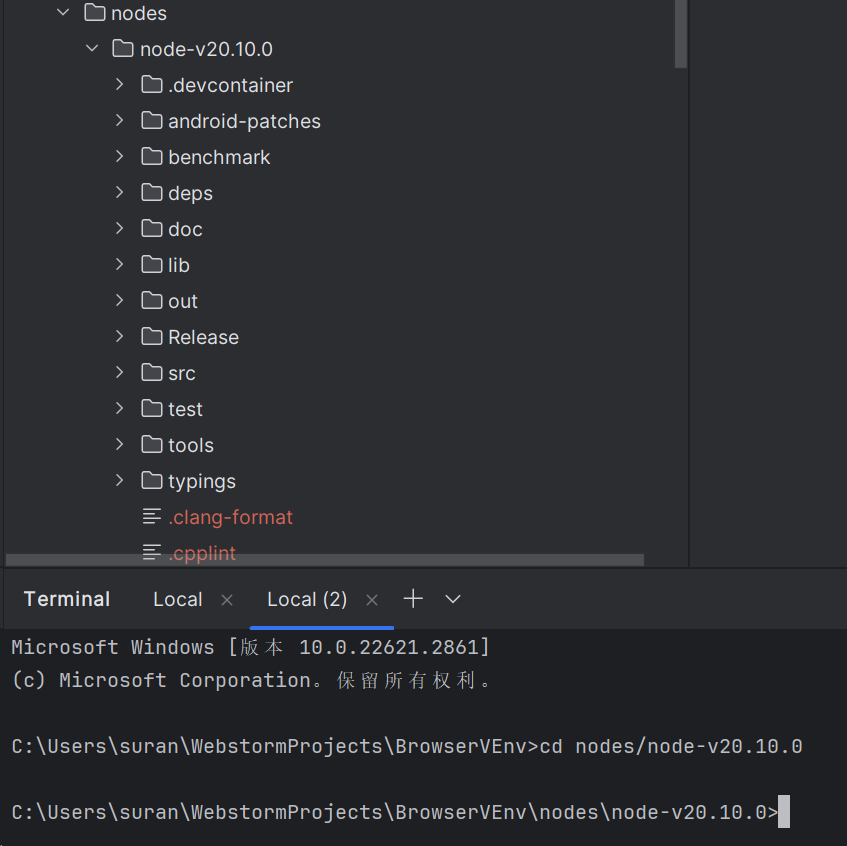847x846 pixels.
Task: Click the project tree horizontal scrollbar
Action: (324, 560)
